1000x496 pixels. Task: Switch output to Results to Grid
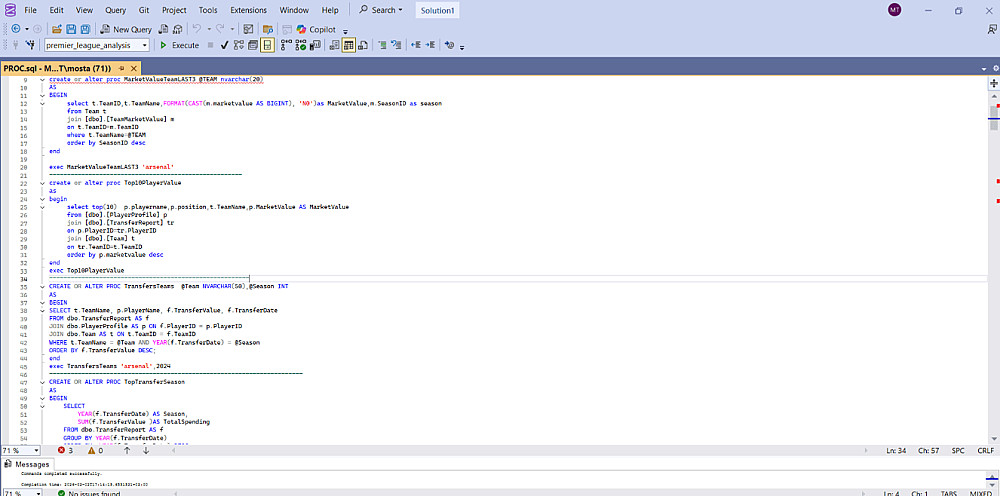pos(349,45)
